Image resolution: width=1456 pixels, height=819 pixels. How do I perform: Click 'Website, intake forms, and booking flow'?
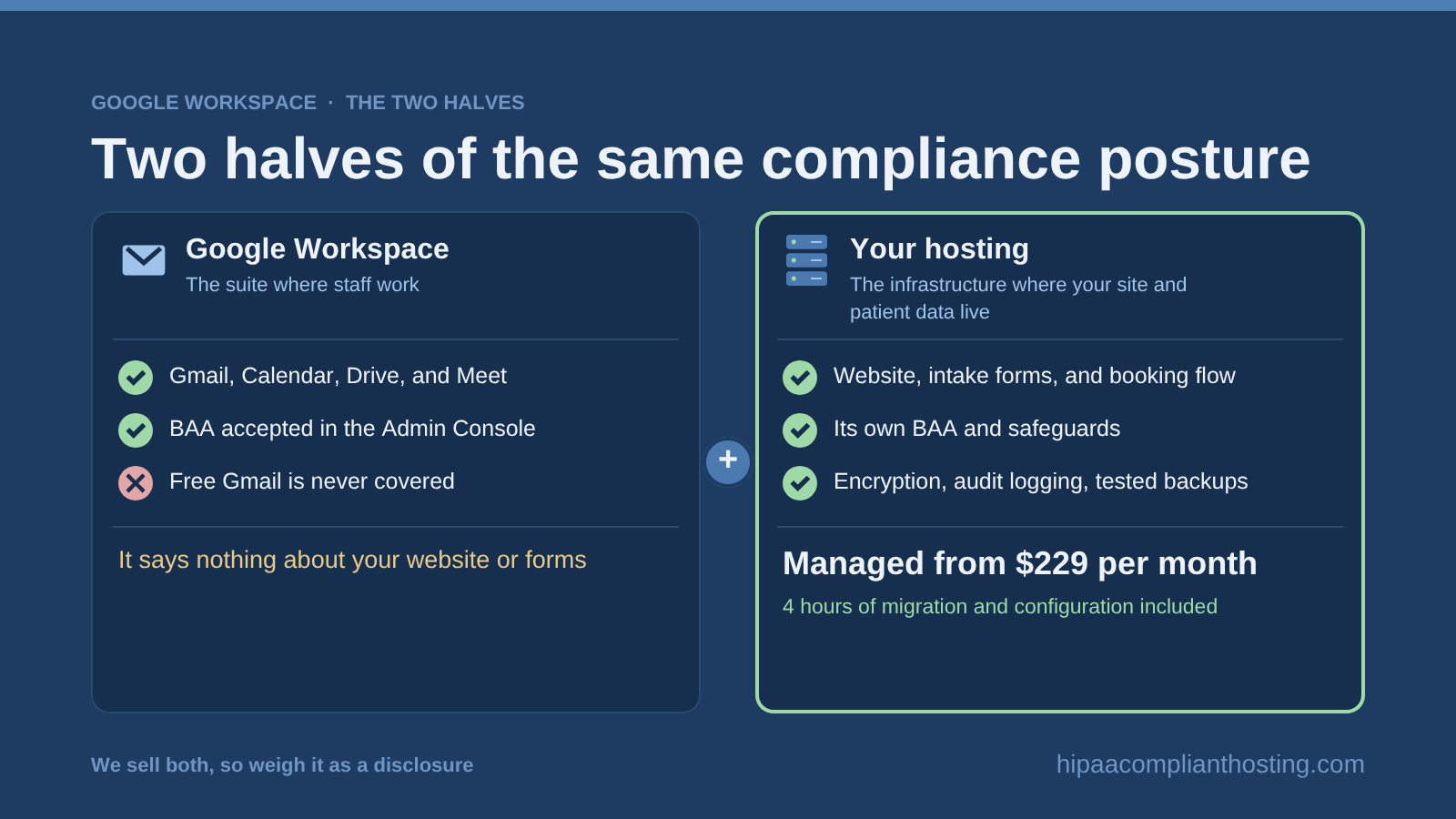pos(1035,376)
